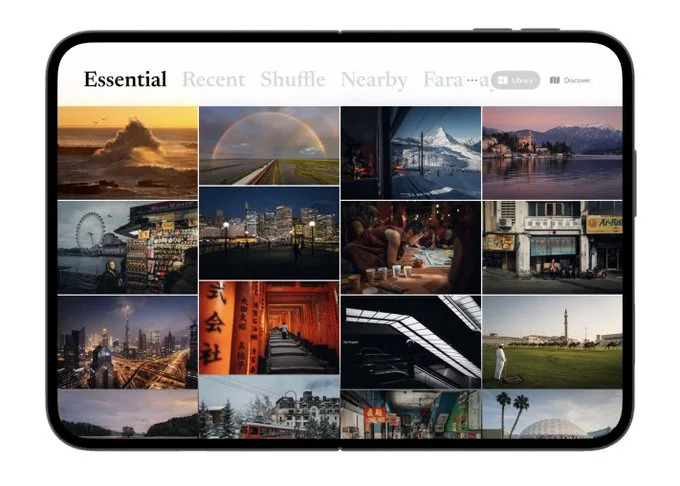Open the red torii gates photo
Screen dimensions: 680x486
point(269,327)
